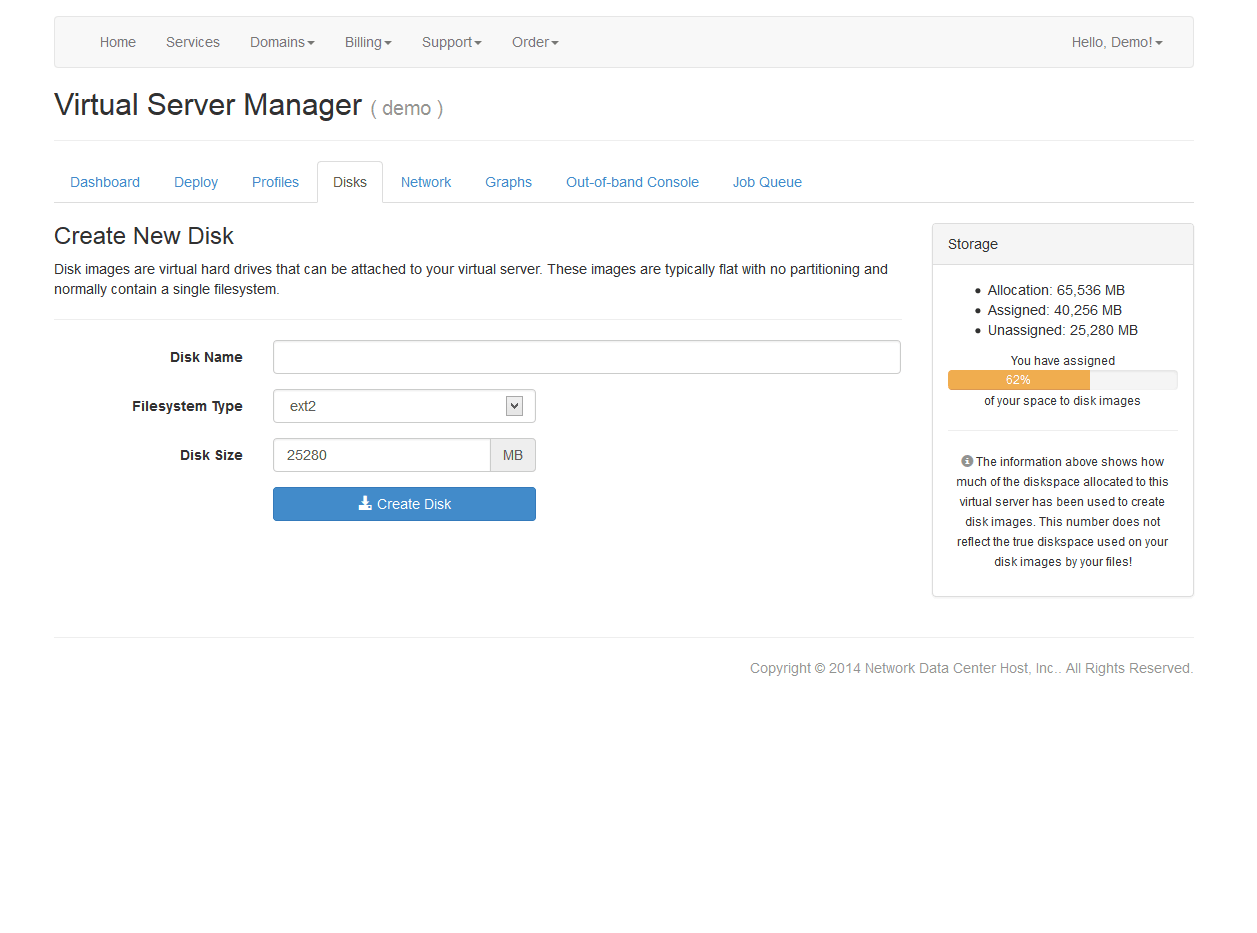1257x933 pixels.
Task: Show the Job Queue tab
Action: (767, 182)
